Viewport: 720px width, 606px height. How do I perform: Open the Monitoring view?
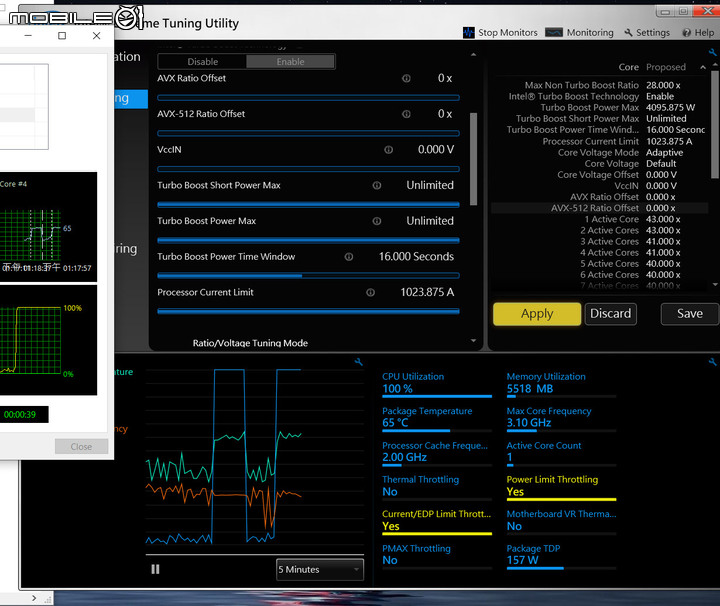pos(579,33)
